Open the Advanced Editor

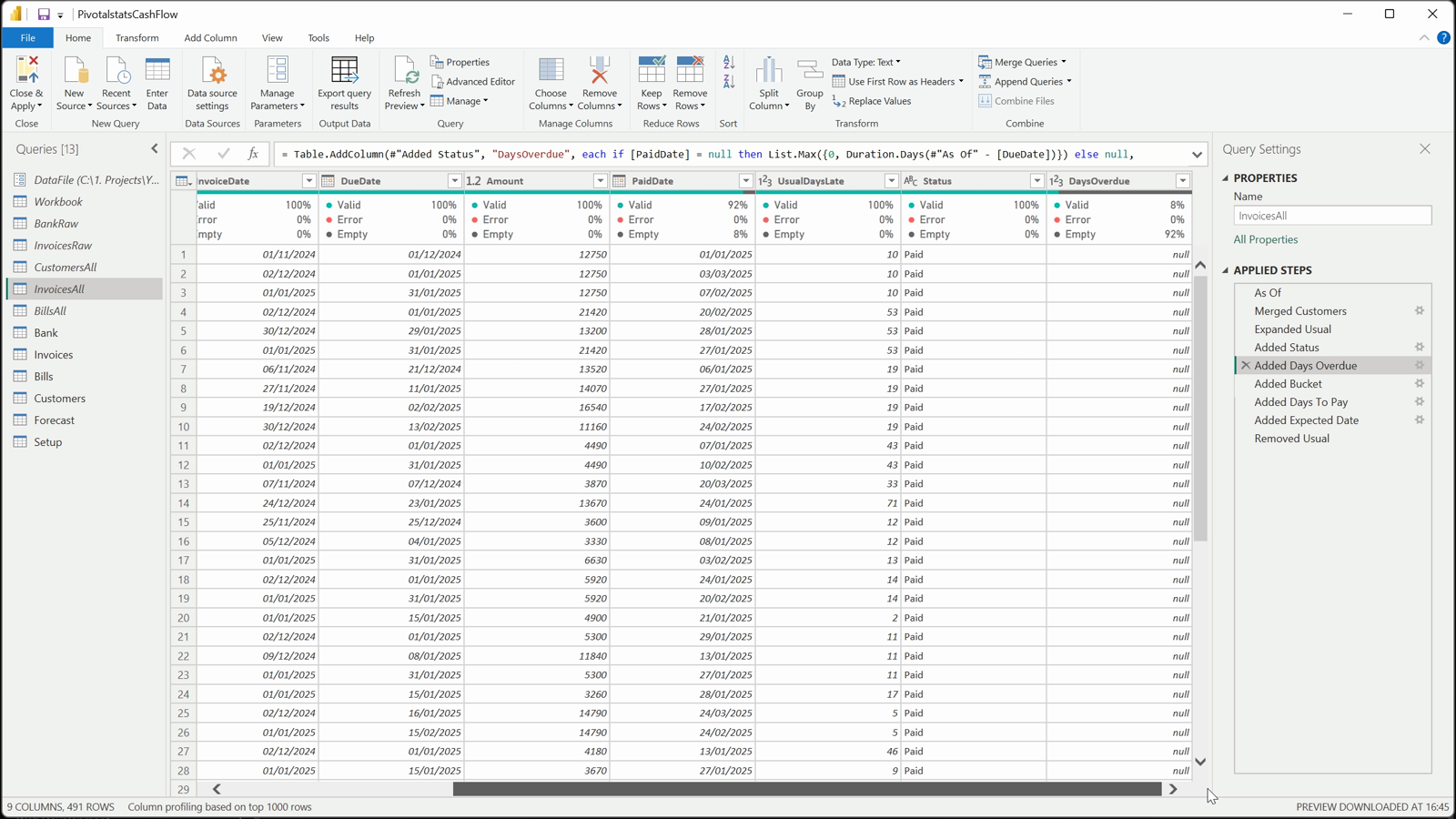coord(473,82)
